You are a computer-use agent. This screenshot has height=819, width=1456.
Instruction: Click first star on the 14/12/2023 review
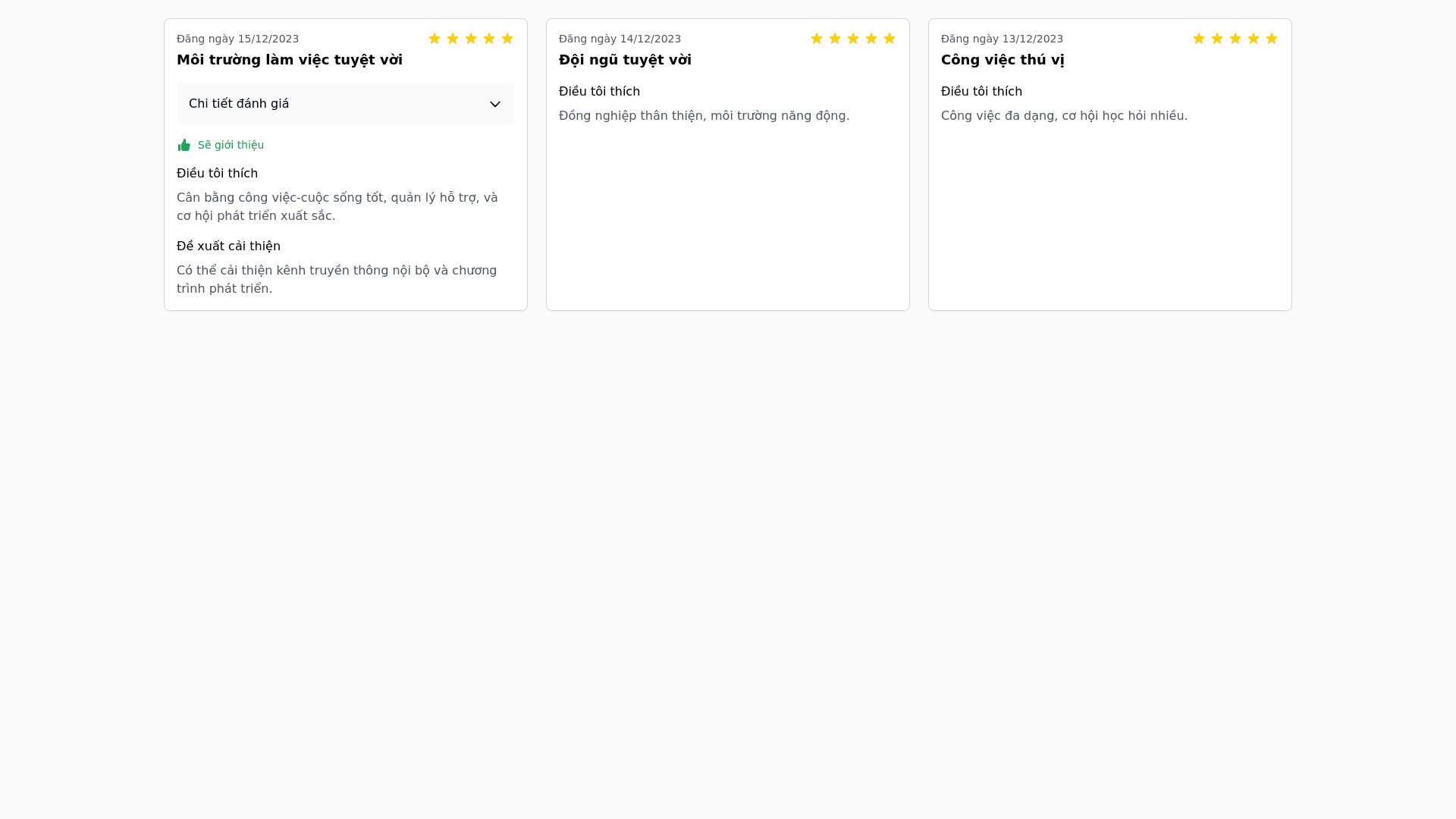pyautogui.click(x=817, y=39)
